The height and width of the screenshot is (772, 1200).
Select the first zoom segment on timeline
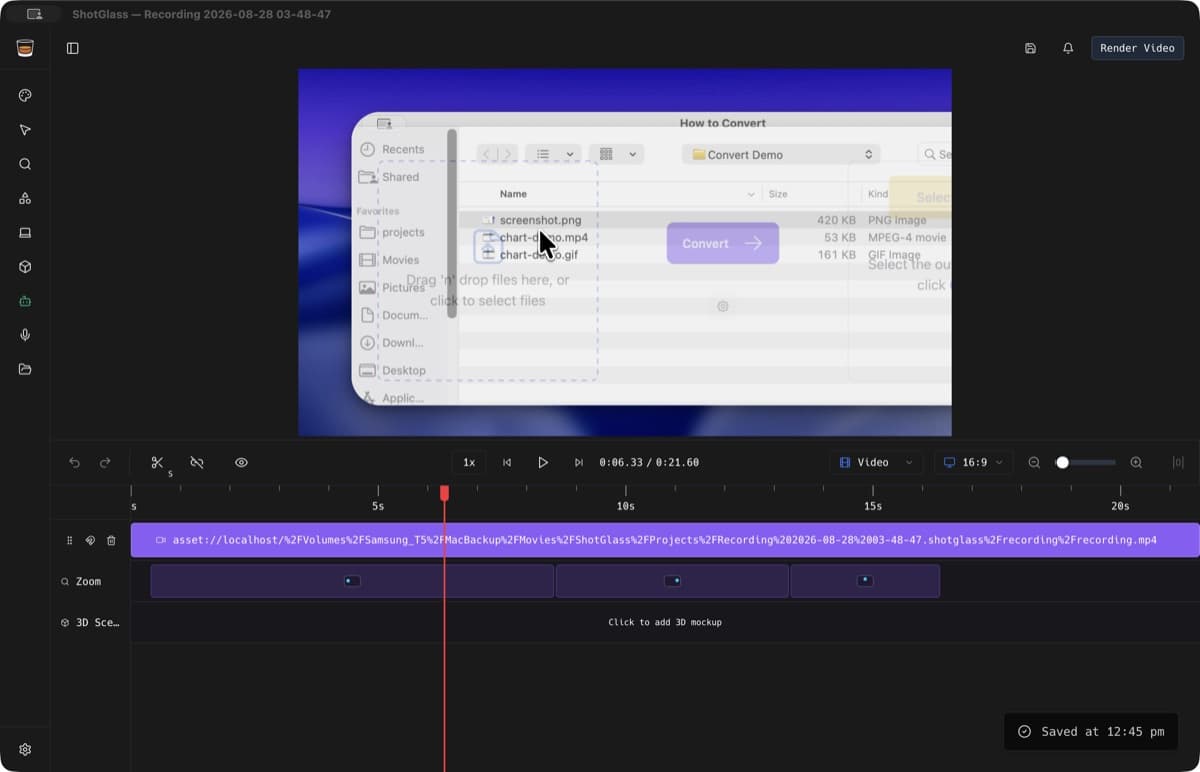[x=352, y=581]
